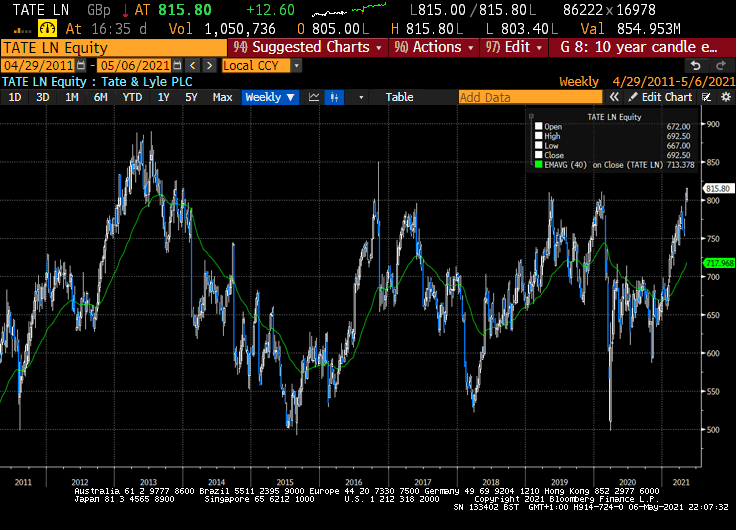Select the 5Y range tab
Screen dimensions: 736x530
click(191, 97)
